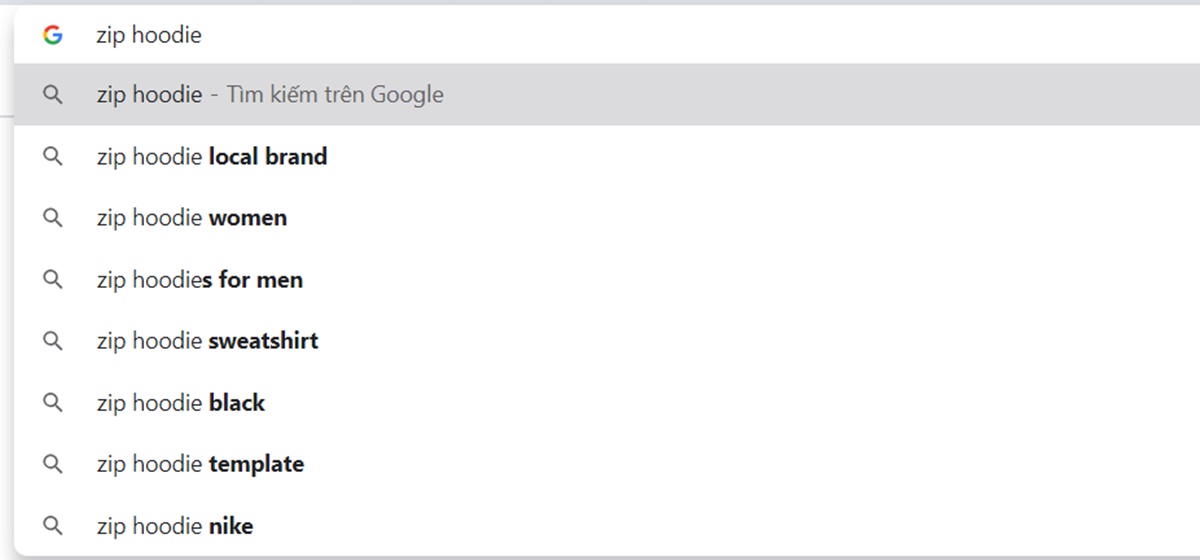The width and height of the screenshot is (1200, 560).
Task: Click the magnifier icon next to 'women' suggestion
Action: (53, 218)
